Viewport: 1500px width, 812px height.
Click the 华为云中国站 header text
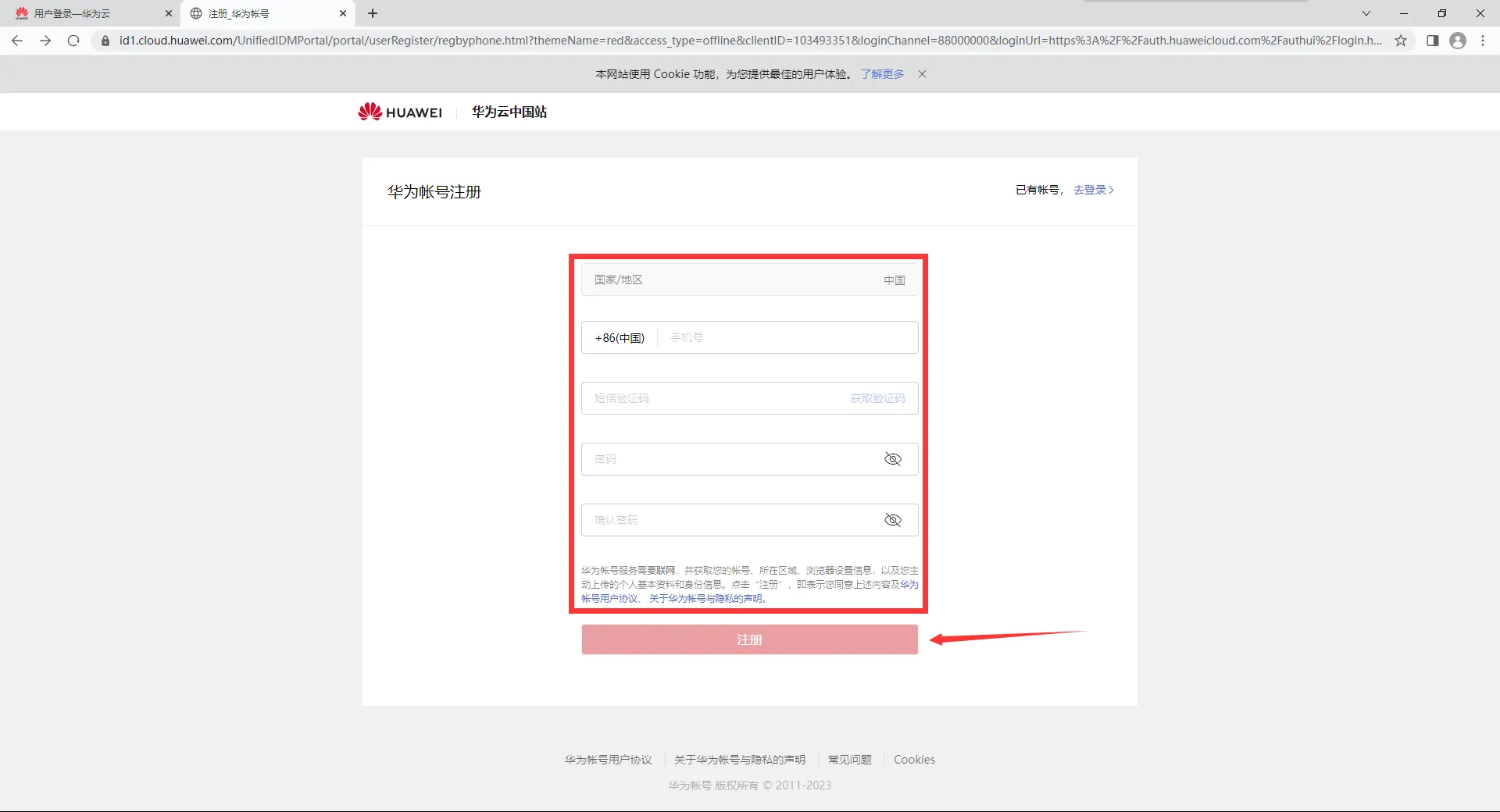509,112
